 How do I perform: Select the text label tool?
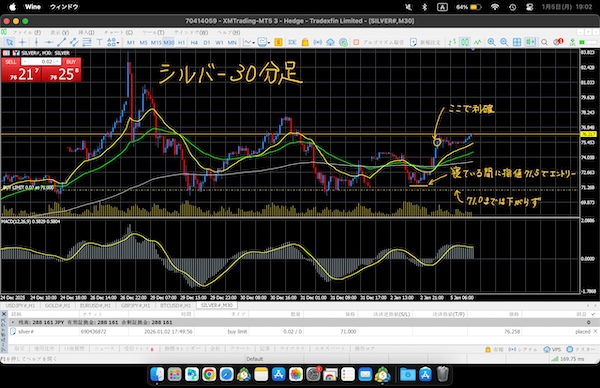[99, 42]
